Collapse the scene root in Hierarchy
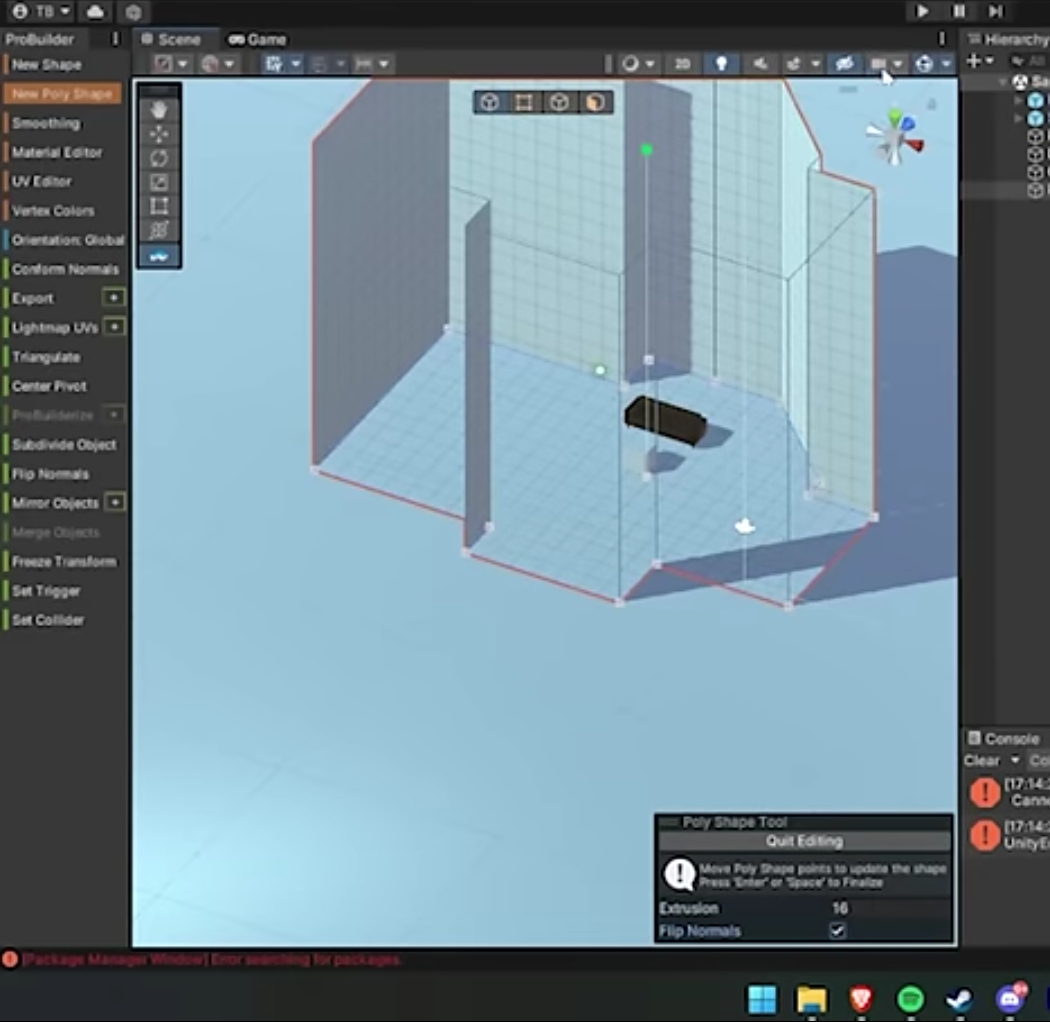This screenshot has height=1022, width=1050. pos(1003,82)
